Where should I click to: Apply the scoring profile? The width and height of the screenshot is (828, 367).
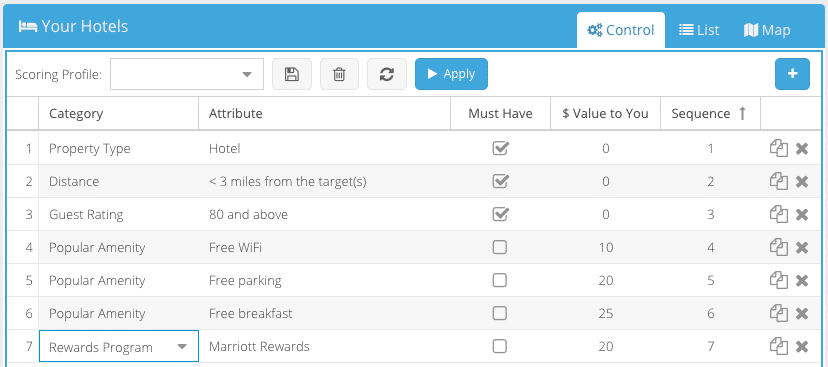point(451,74)
